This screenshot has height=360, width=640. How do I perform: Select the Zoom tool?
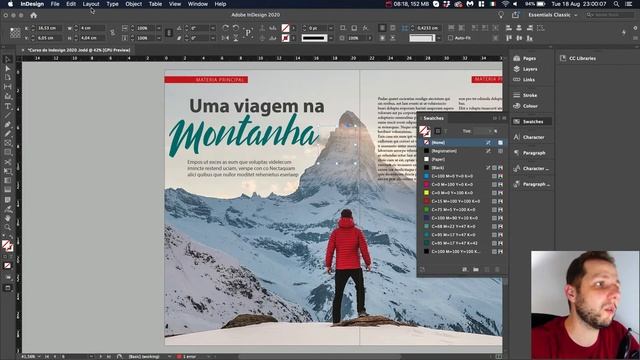(7, 227)
